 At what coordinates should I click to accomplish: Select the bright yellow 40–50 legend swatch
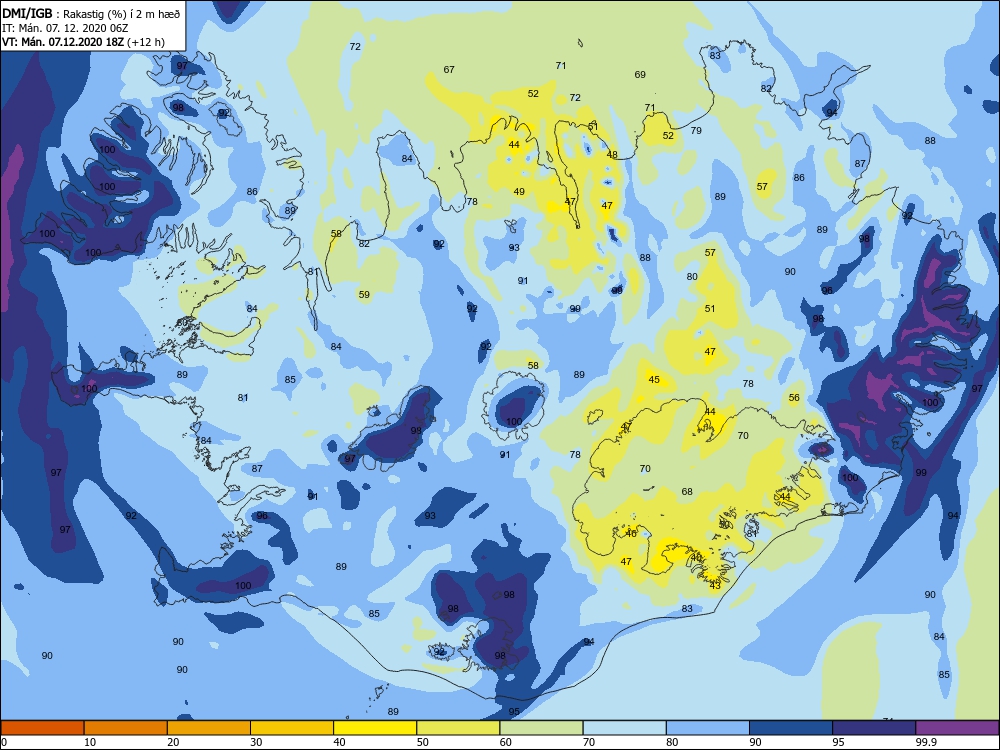coord(375,728)
